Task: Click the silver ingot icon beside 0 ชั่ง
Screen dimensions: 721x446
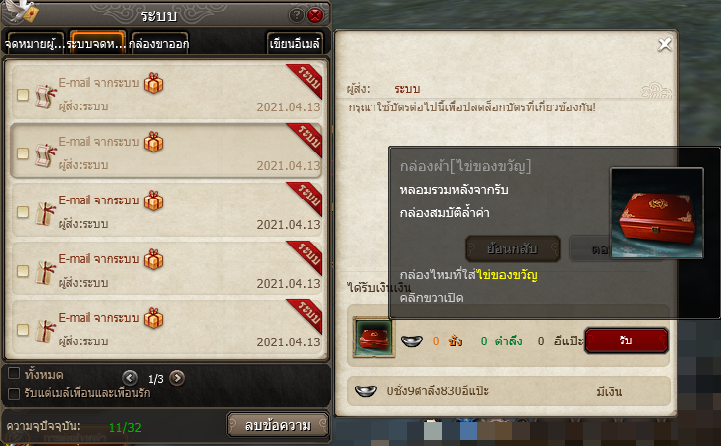Action: [x=412, y=341]
